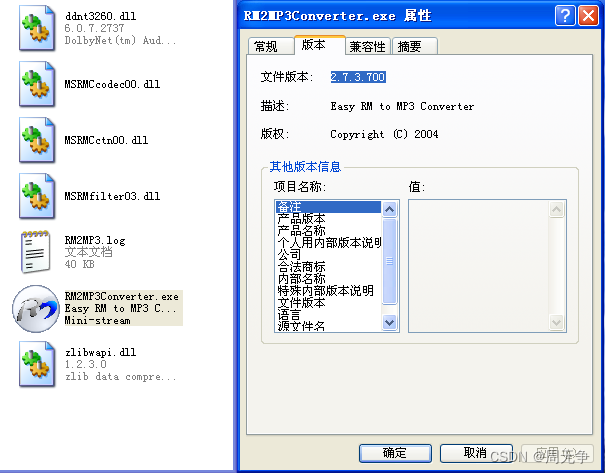This screenshot has height=473, width=605.
Task: Click the Copyright (C) 2004 text
Action: [x=384, y=134]
